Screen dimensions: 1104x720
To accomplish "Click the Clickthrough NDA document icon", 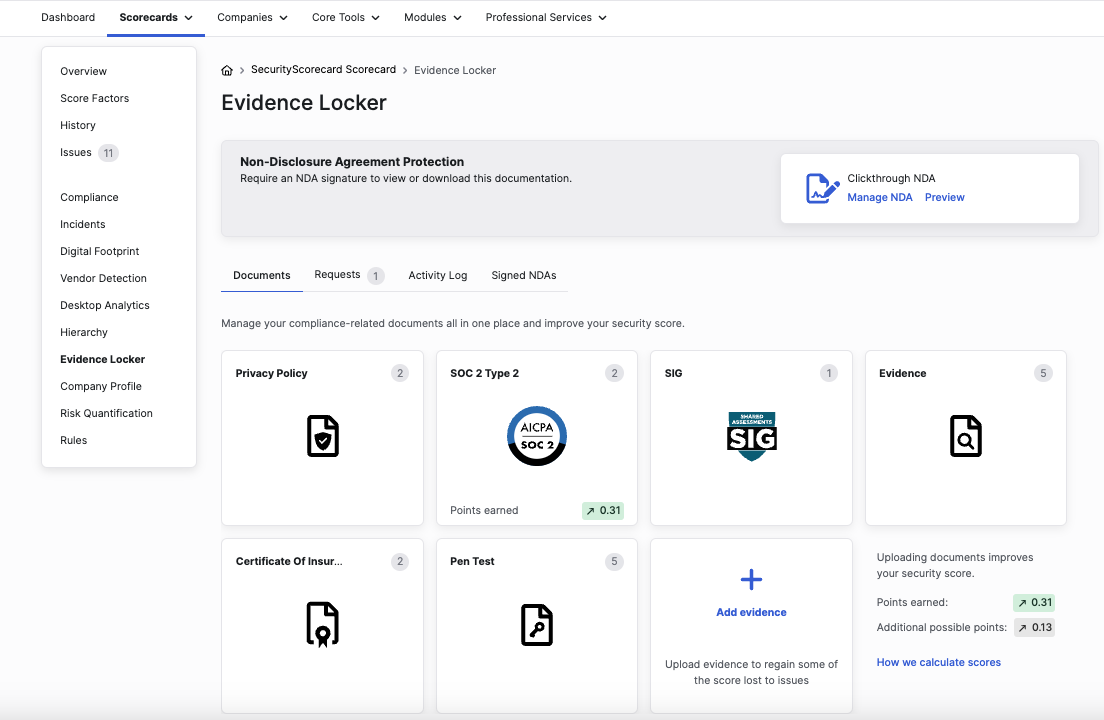I will click(x=822, y=189).
